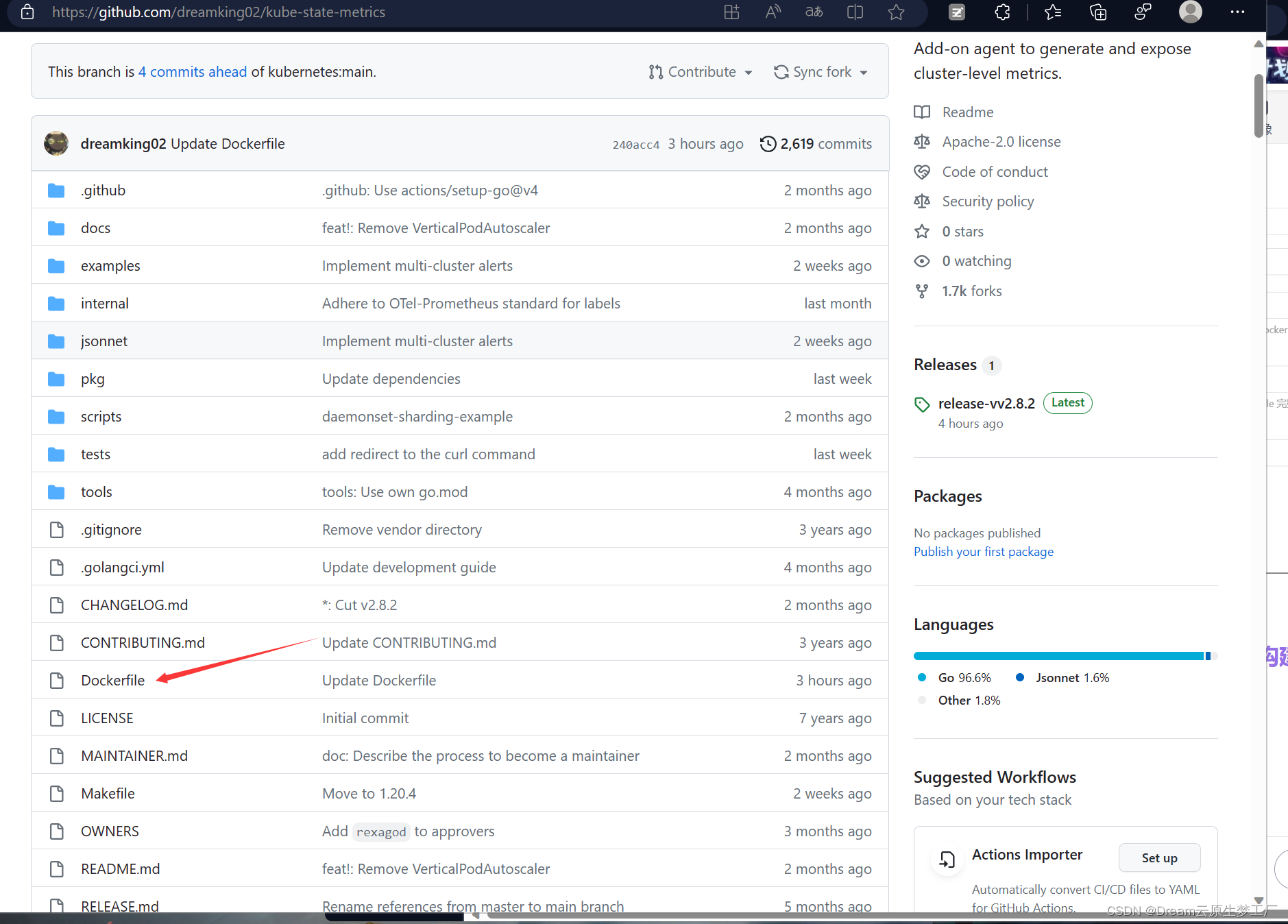
Task: Click the Apache-2.0 license link
Action: point(1001,142)
